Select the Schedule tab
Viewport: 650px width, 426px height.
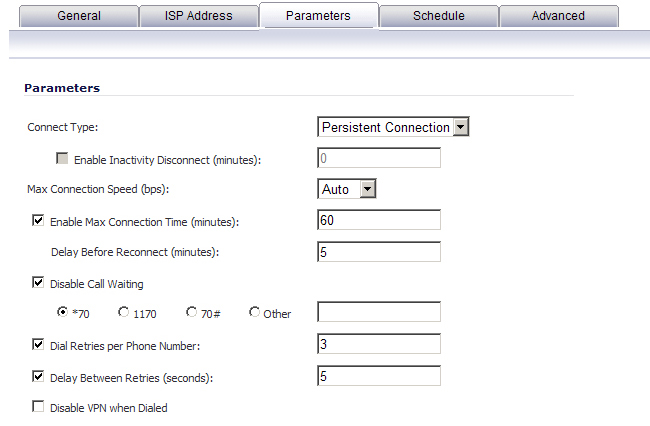pos(439,16)
